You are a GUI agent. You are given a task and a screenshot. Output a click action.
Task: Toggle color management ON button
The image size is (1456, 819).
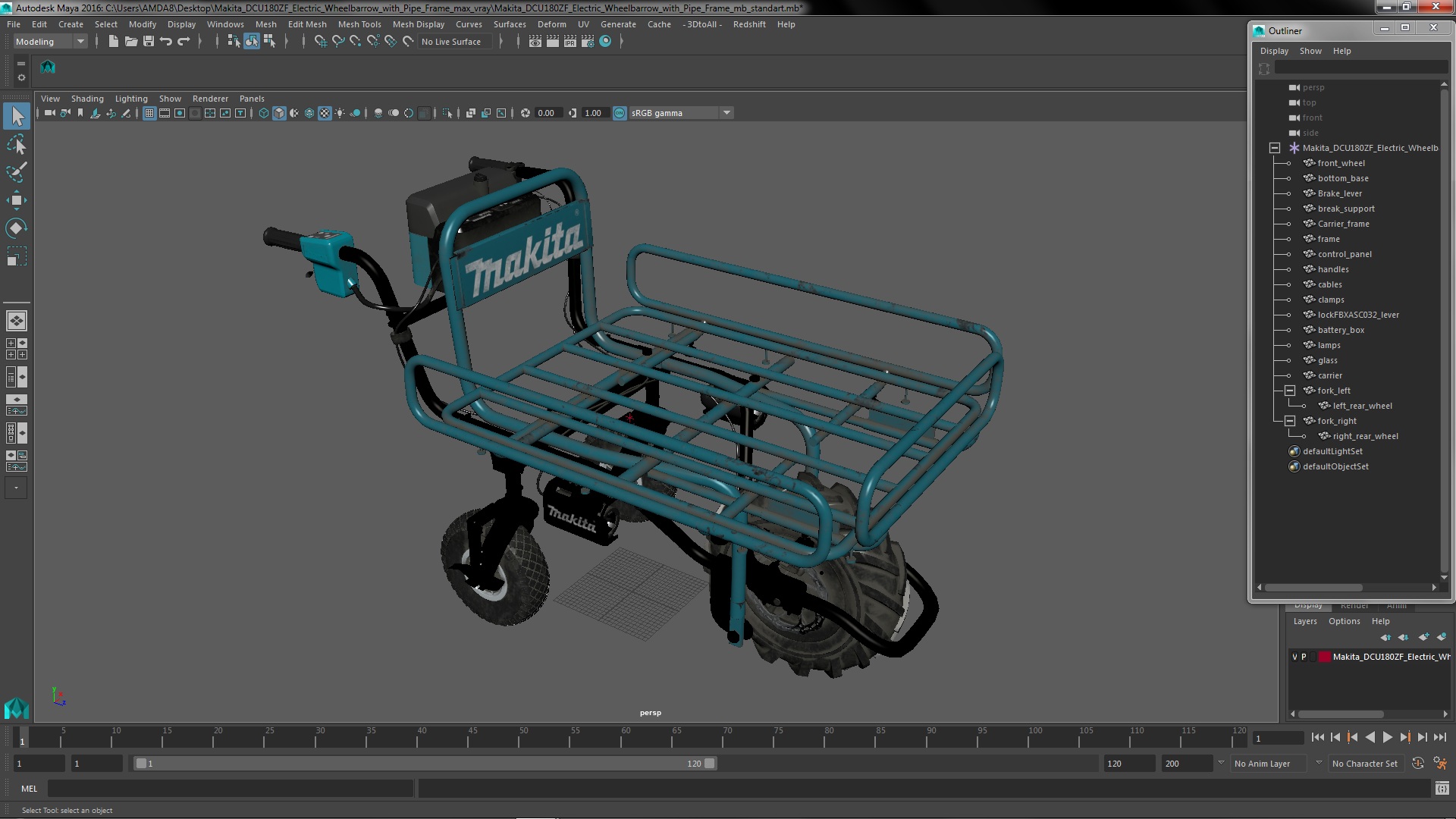(620, 113)
